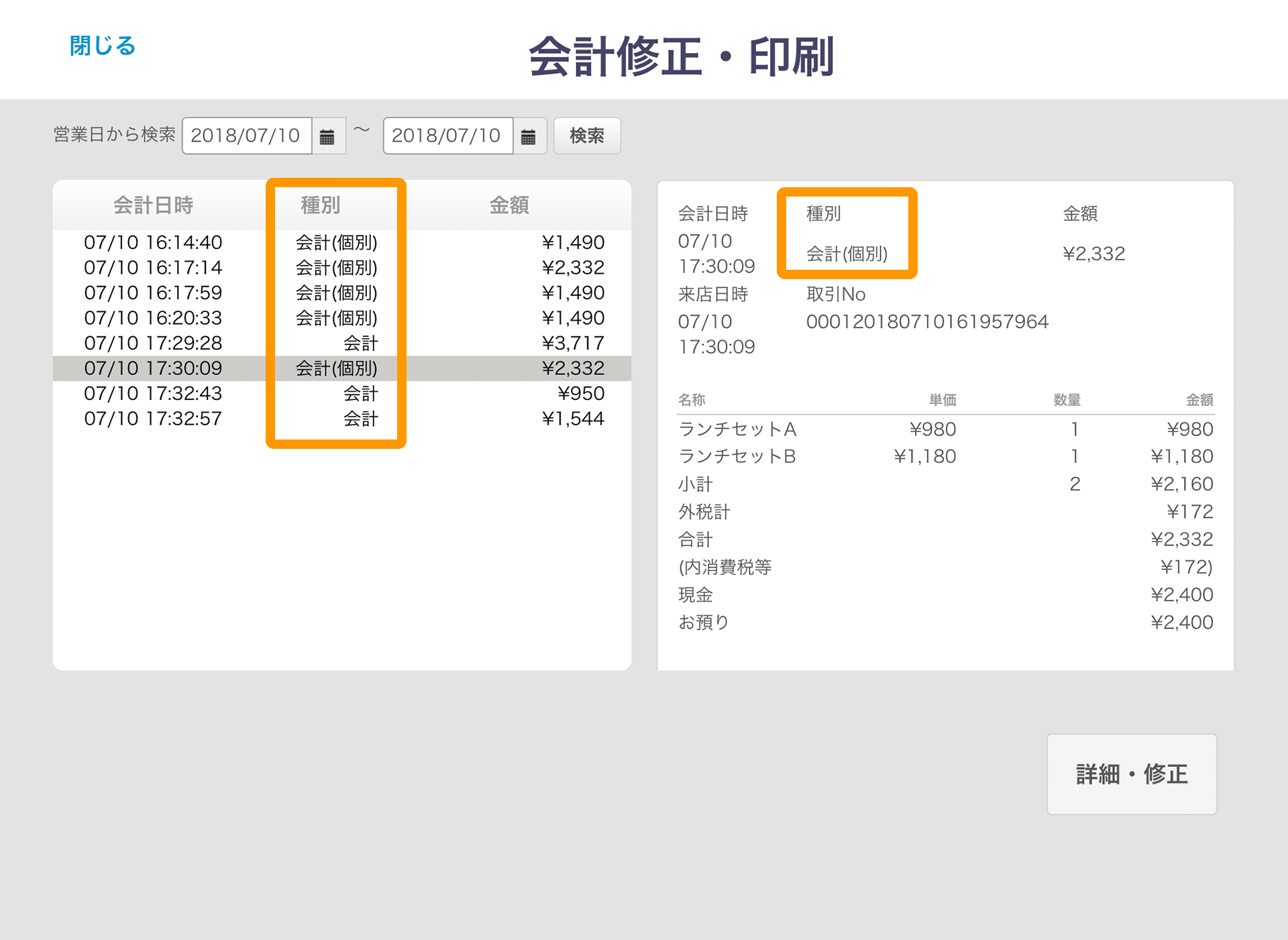
Task: Click the 金額 column header in list
Action: pos(509,205)
